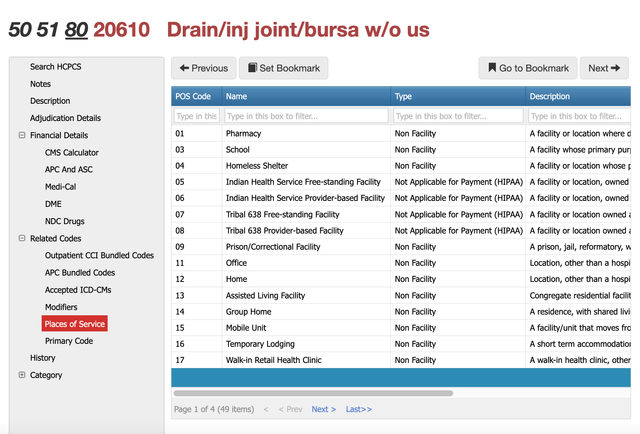Advance with the Next arrow button
The height and width of the screenshot is (434, 640).
604,68
